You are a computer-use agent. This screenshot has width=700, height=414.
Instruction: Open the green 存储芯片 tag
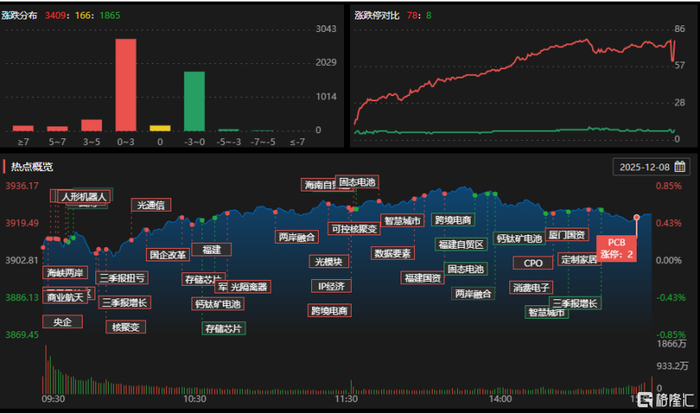coord(224,329)
